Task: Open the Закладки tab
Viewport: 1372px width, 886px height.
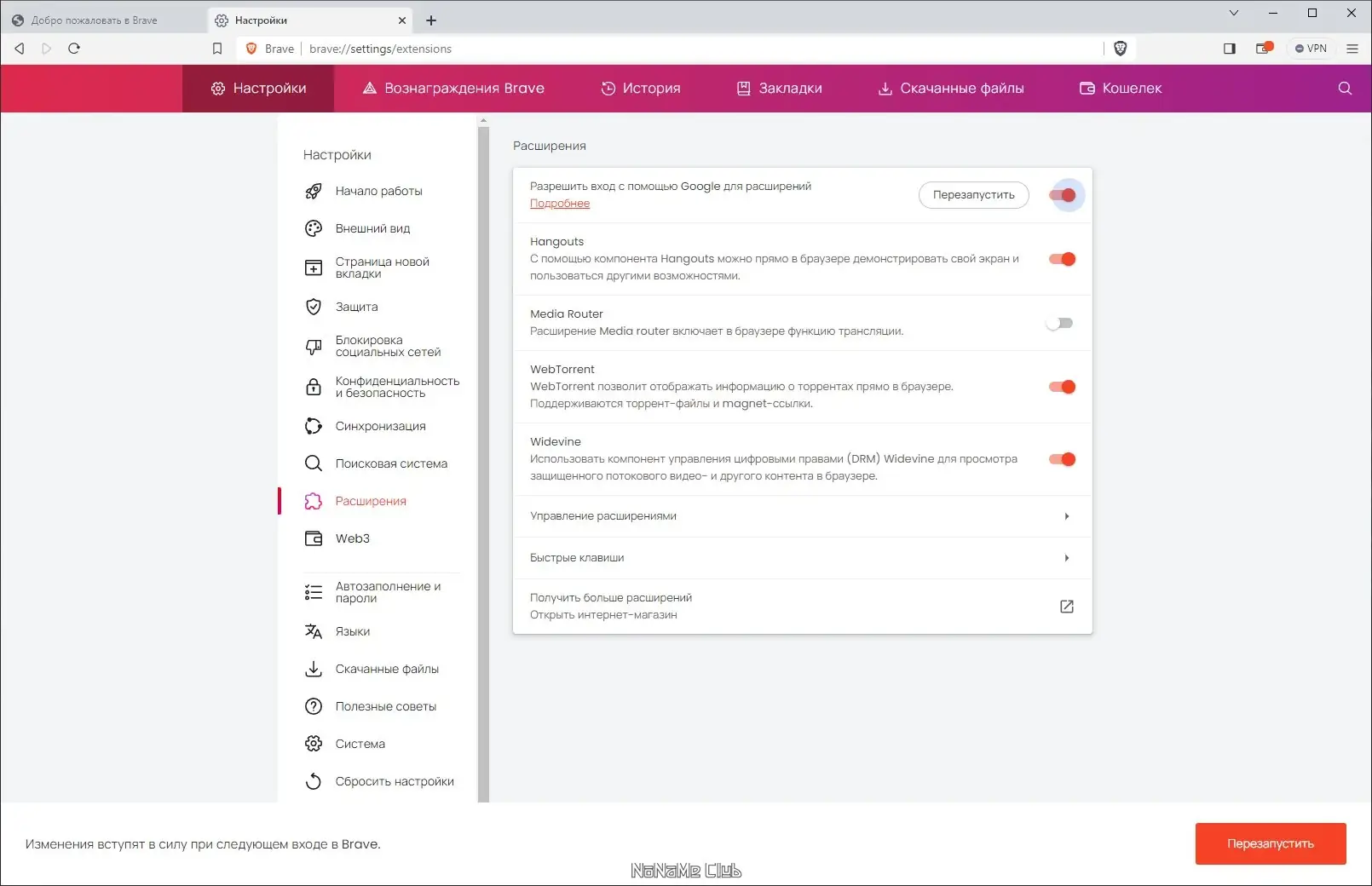Action: point(780,89)
